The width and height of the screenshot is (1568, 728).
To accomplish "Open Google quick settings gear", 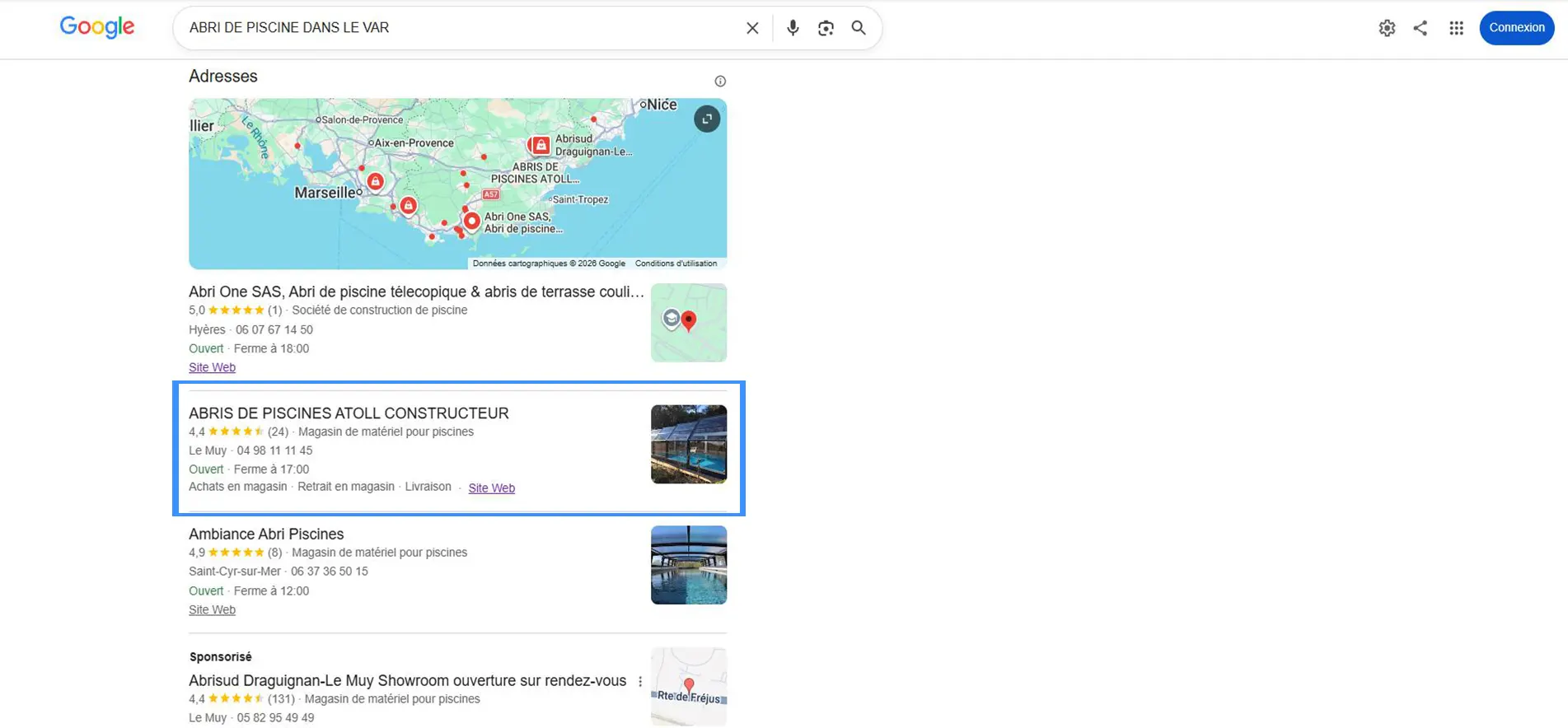I will coord(1387,28).
